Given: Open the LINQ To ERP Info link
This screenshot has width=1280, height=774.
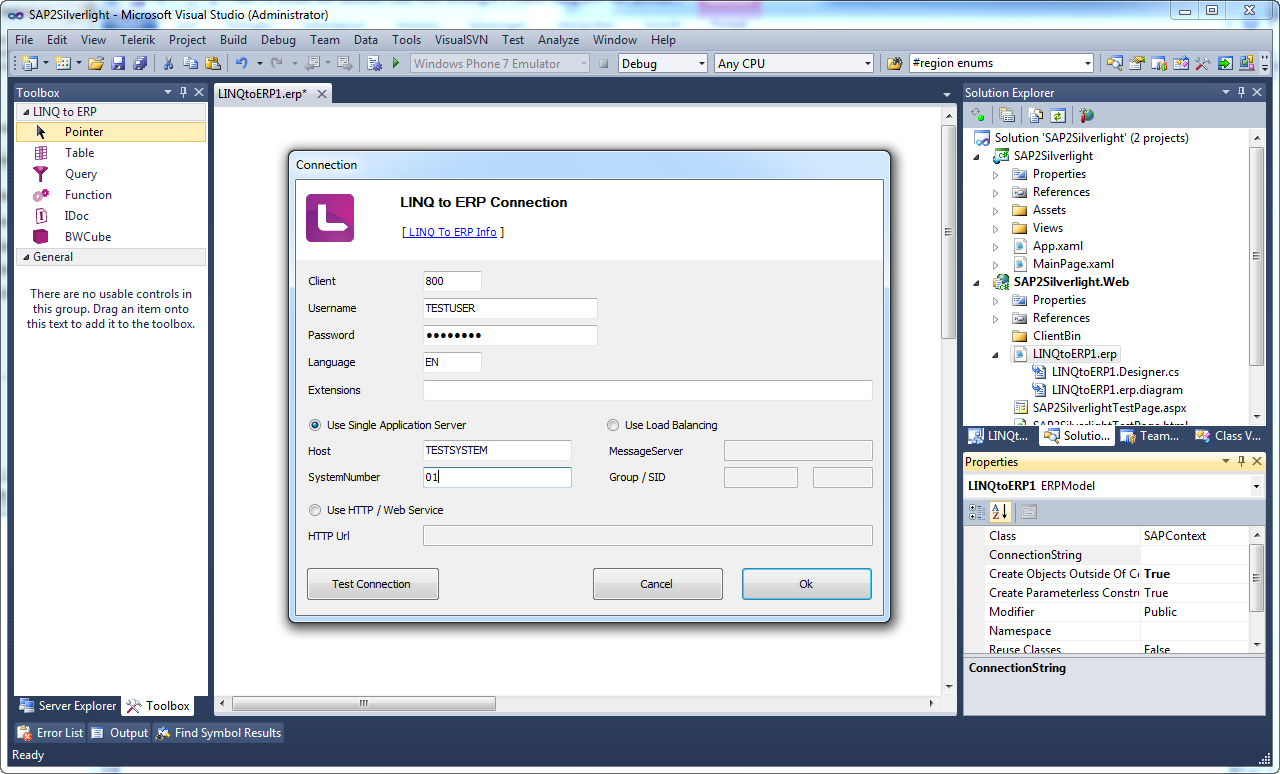Looking at the screenshot, I should coord(452,232).
